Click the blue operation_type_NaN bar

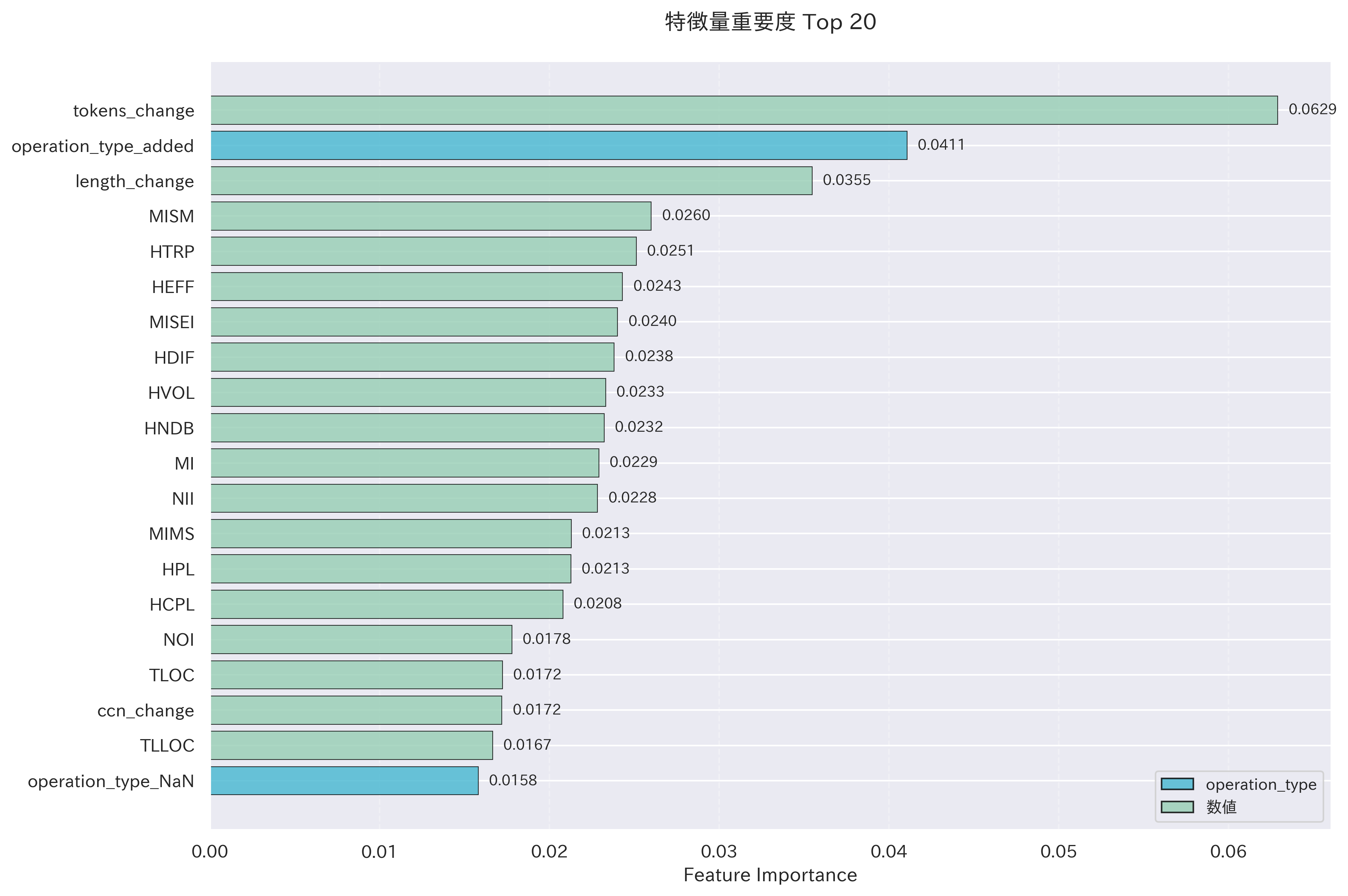344,781
